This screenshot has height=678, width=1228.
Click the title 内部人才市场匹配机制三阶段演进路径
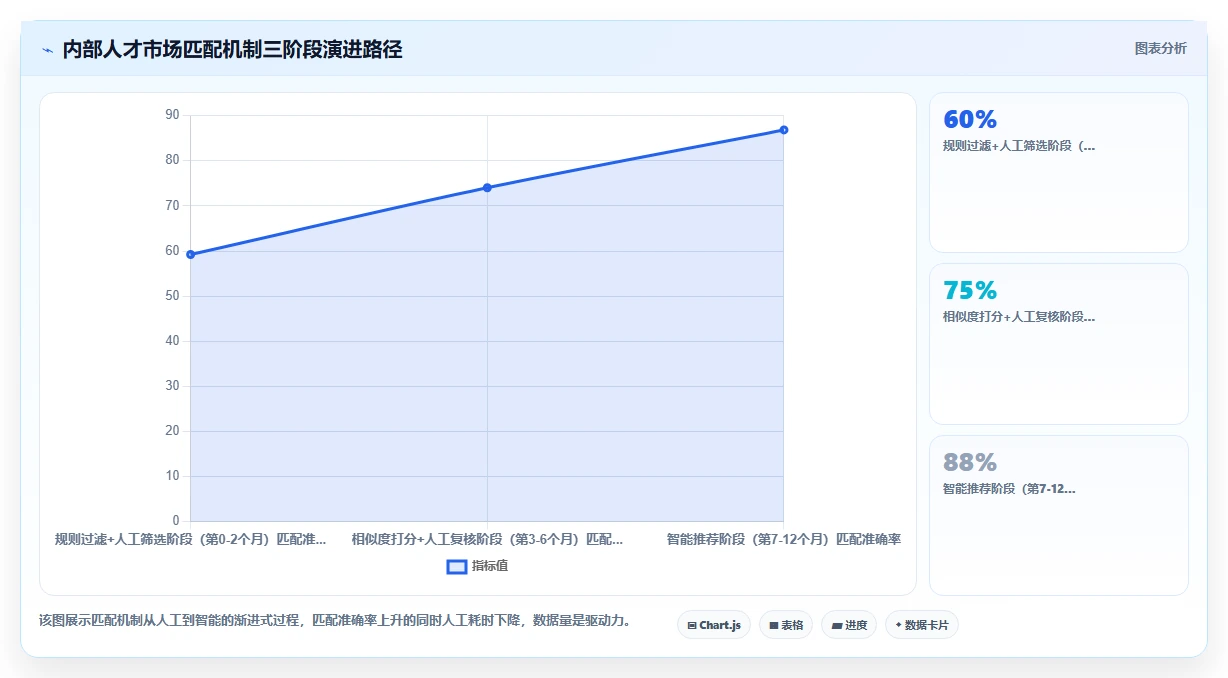232,49
